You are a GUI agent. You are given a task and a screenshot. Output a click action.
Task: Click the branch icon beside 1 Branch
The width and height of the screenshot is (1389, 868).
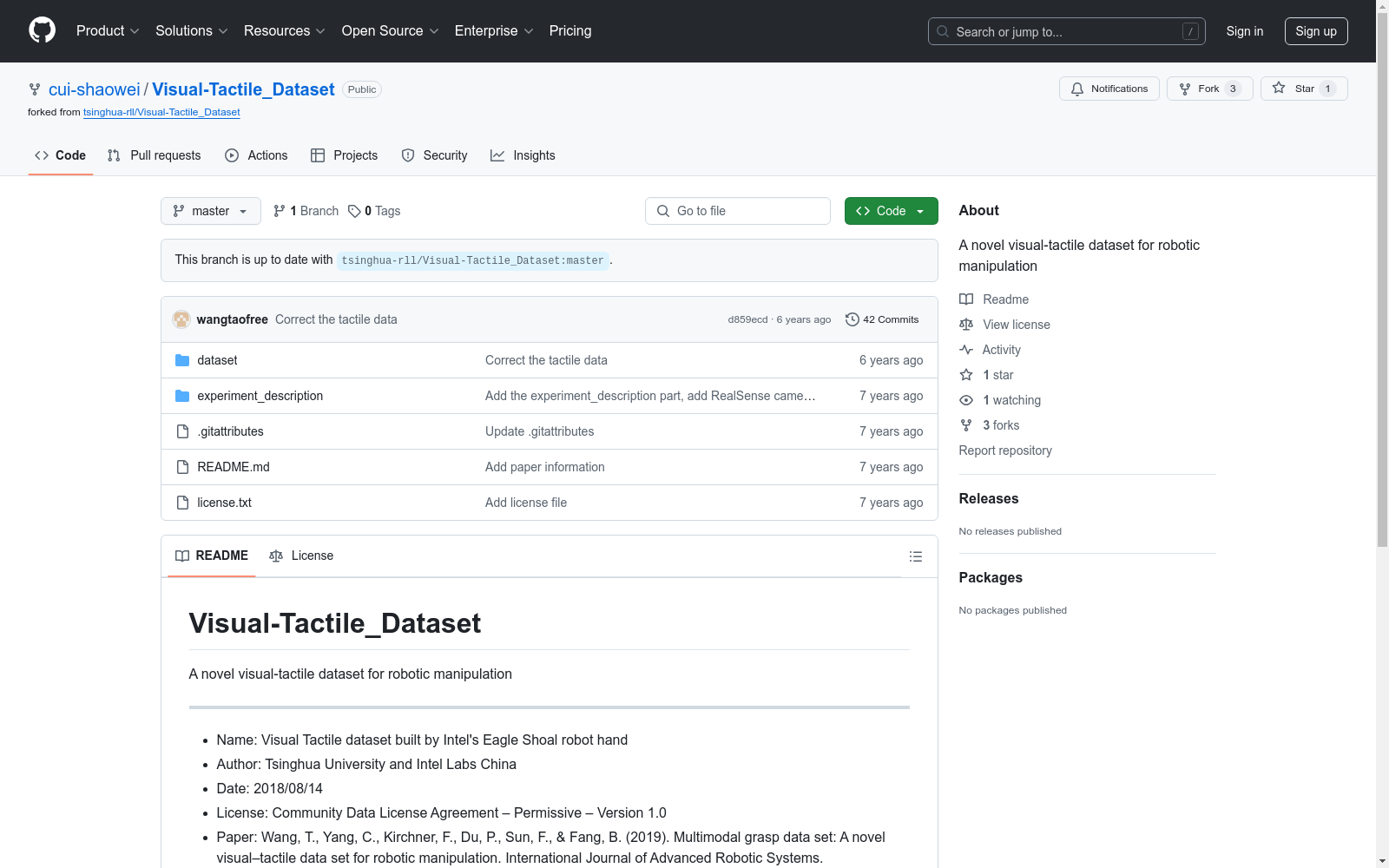tap(280, 211)
